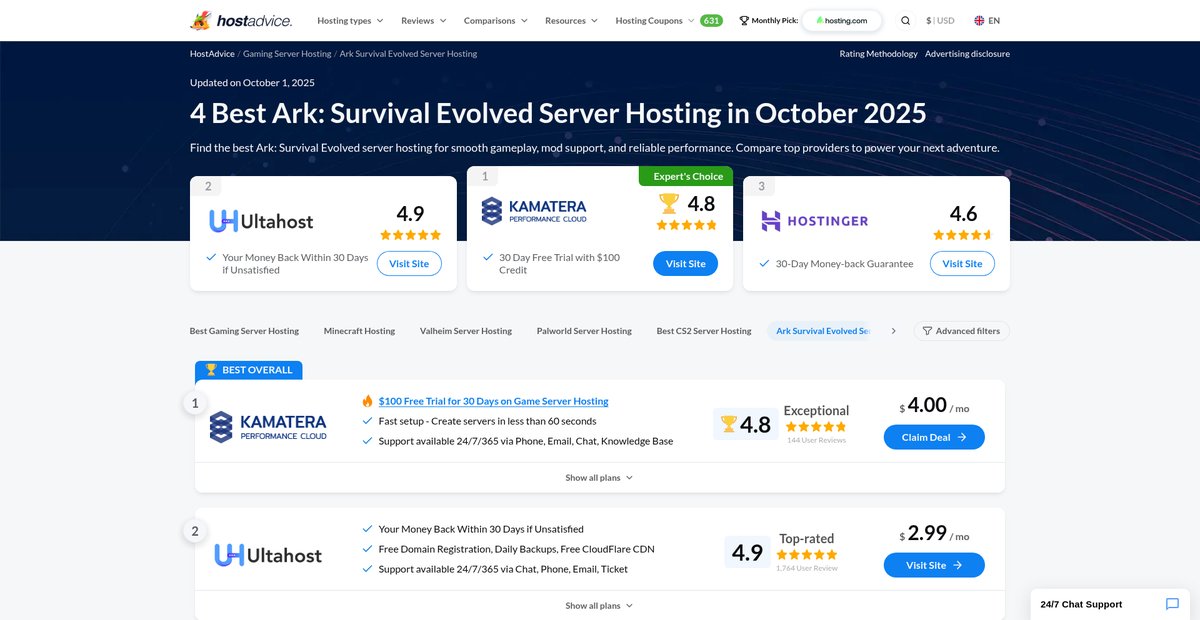Click Kamatera logo in ranked list row 1

coord(268,427)
